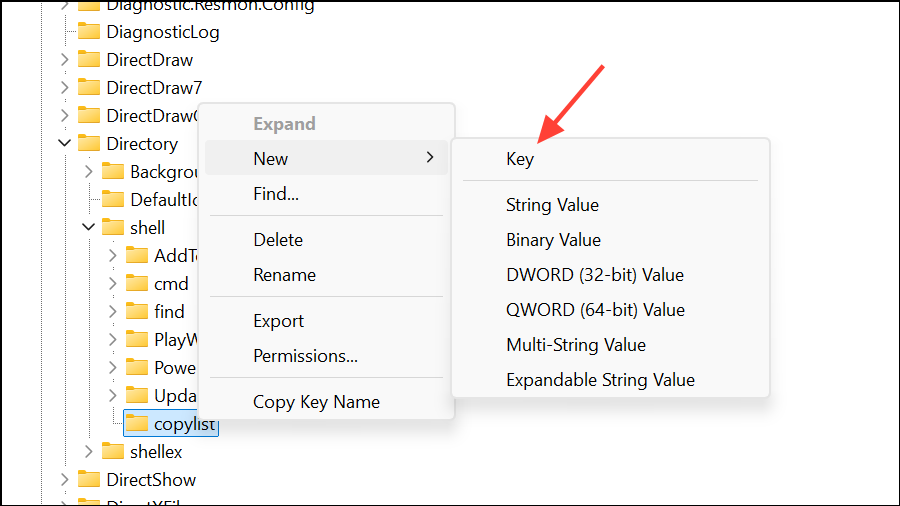The image size is (900, 506).
Task: Click the copylist folder icon
Action: 137,424
